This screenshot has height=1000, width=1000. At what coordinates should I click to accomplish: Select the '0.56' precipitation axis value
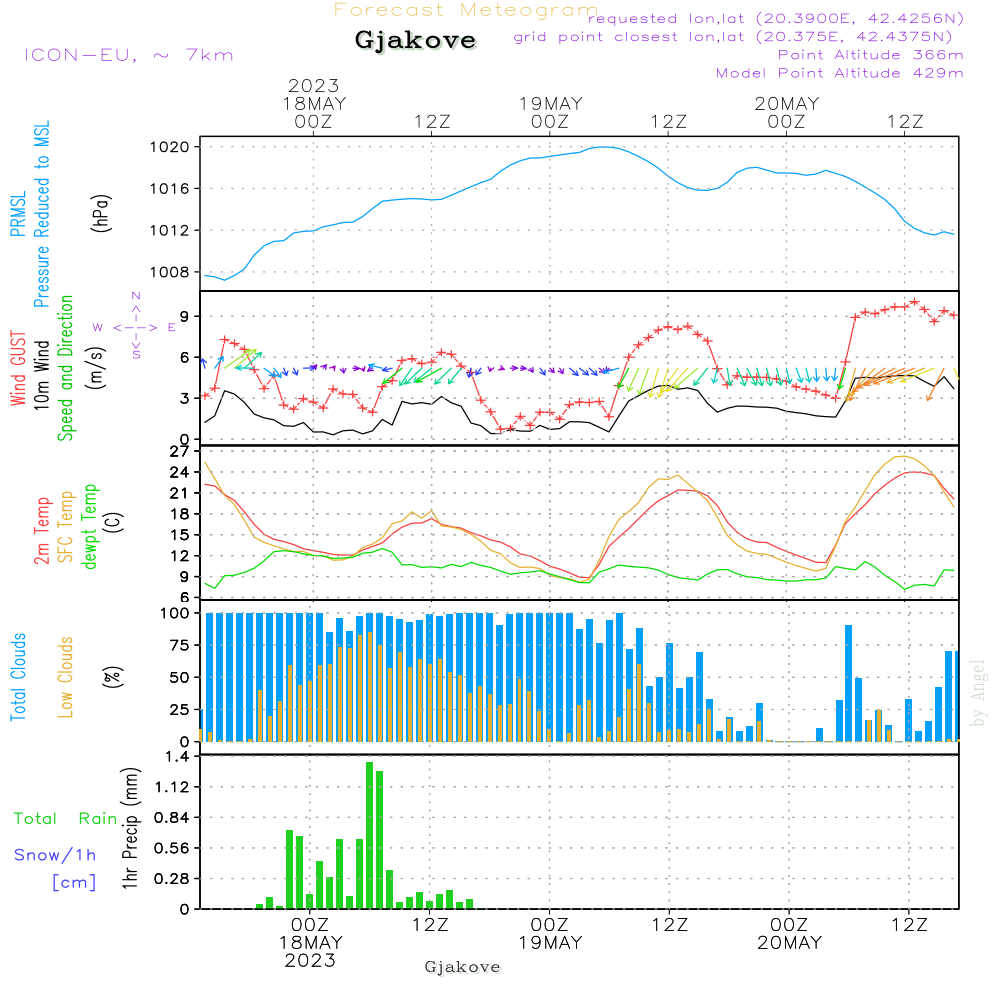(172, 849)
